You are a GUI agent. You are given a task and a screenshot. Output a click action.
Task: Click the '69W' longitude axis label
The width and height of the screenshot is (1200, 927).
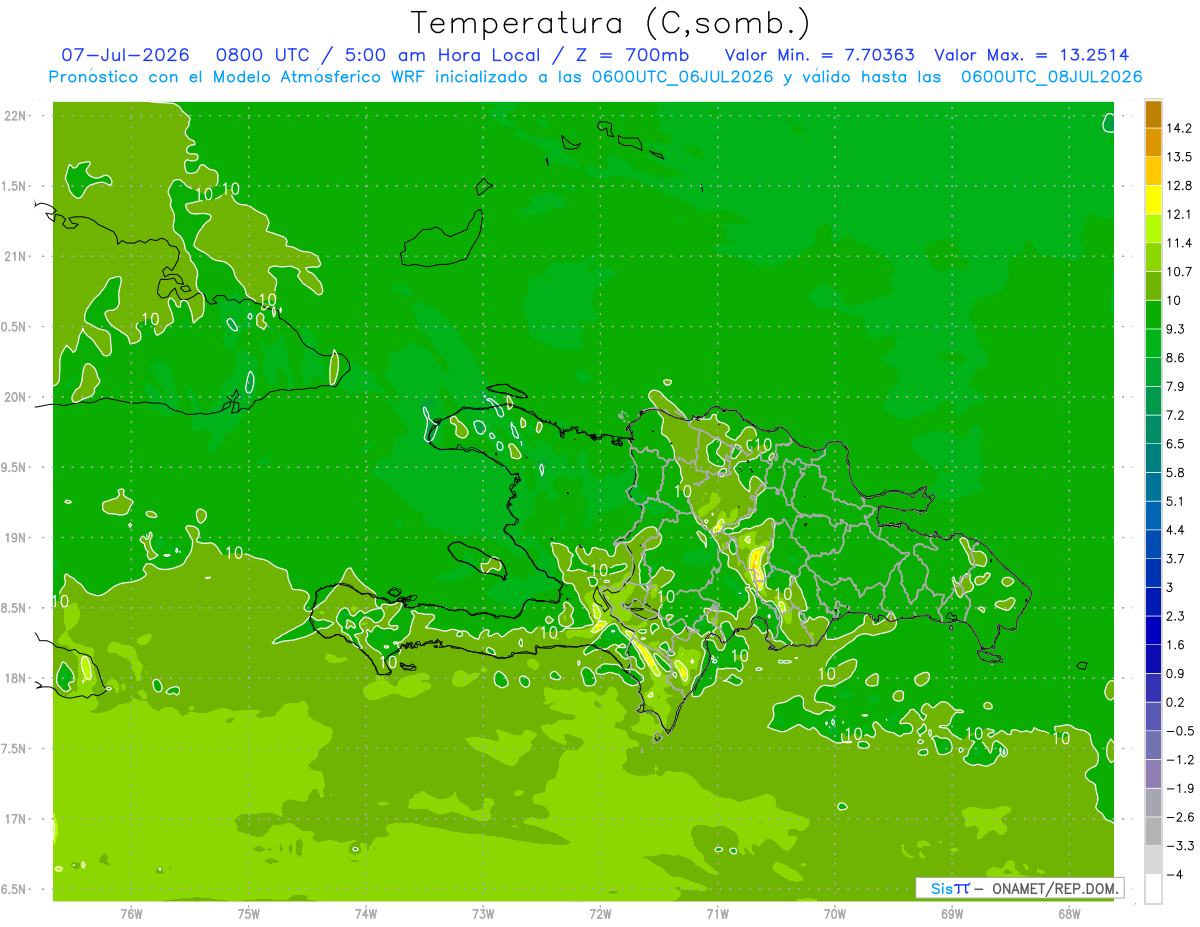coord(952,915)
